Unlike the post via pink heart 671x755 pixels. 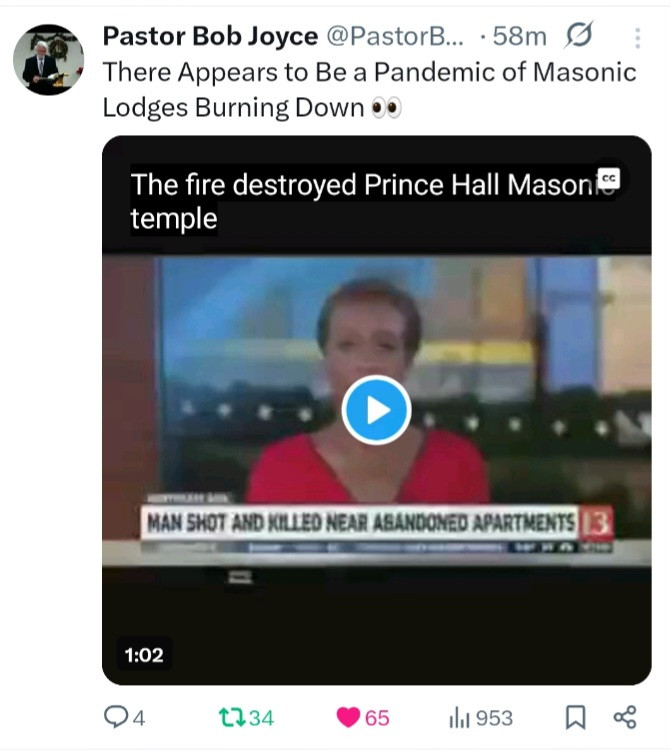point(348,717)
